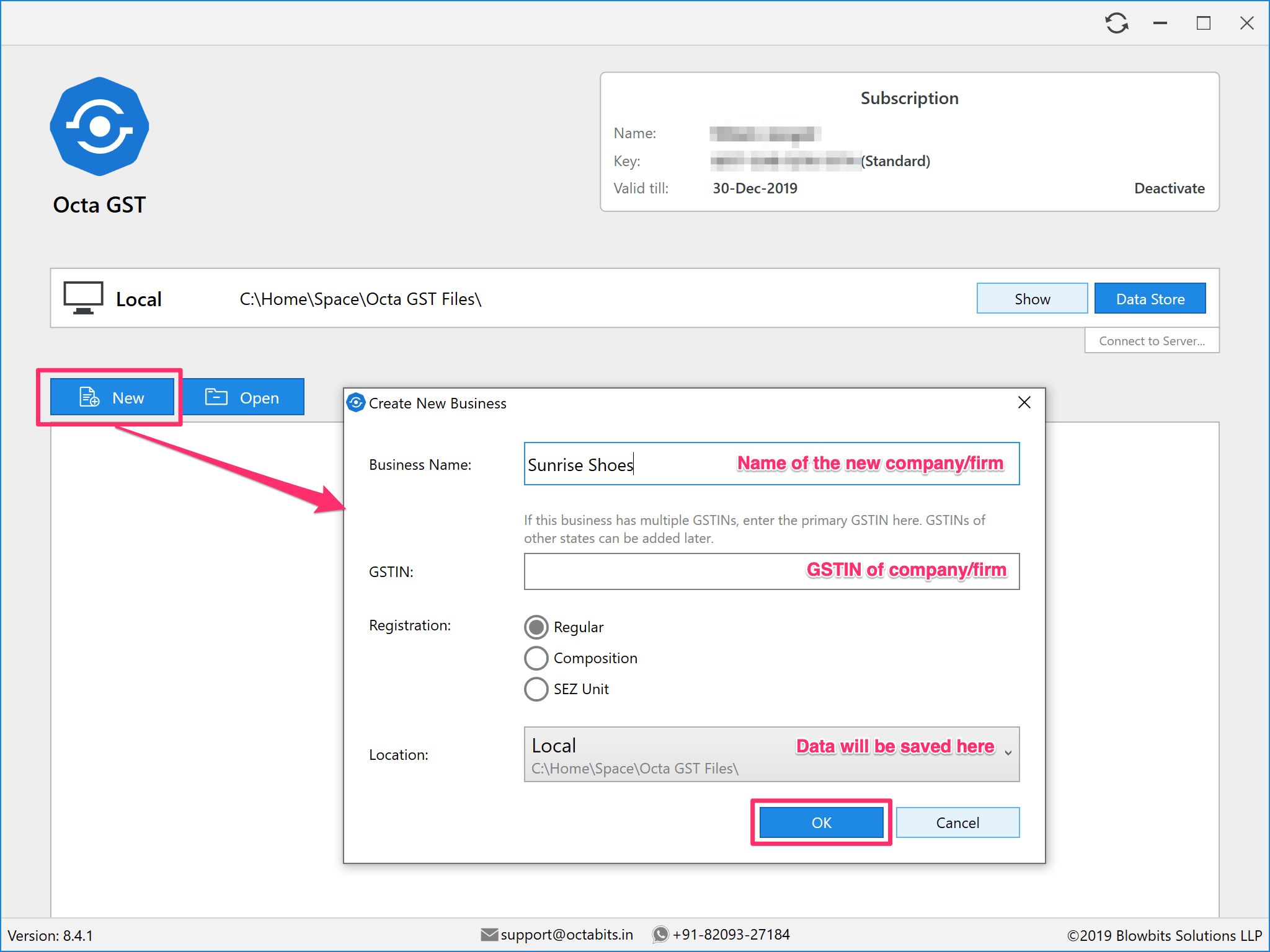1270x952 pixels.
Task: Click the refresh sync icon in title bar
Action: pyautogui.click(x=1116, y=24)
